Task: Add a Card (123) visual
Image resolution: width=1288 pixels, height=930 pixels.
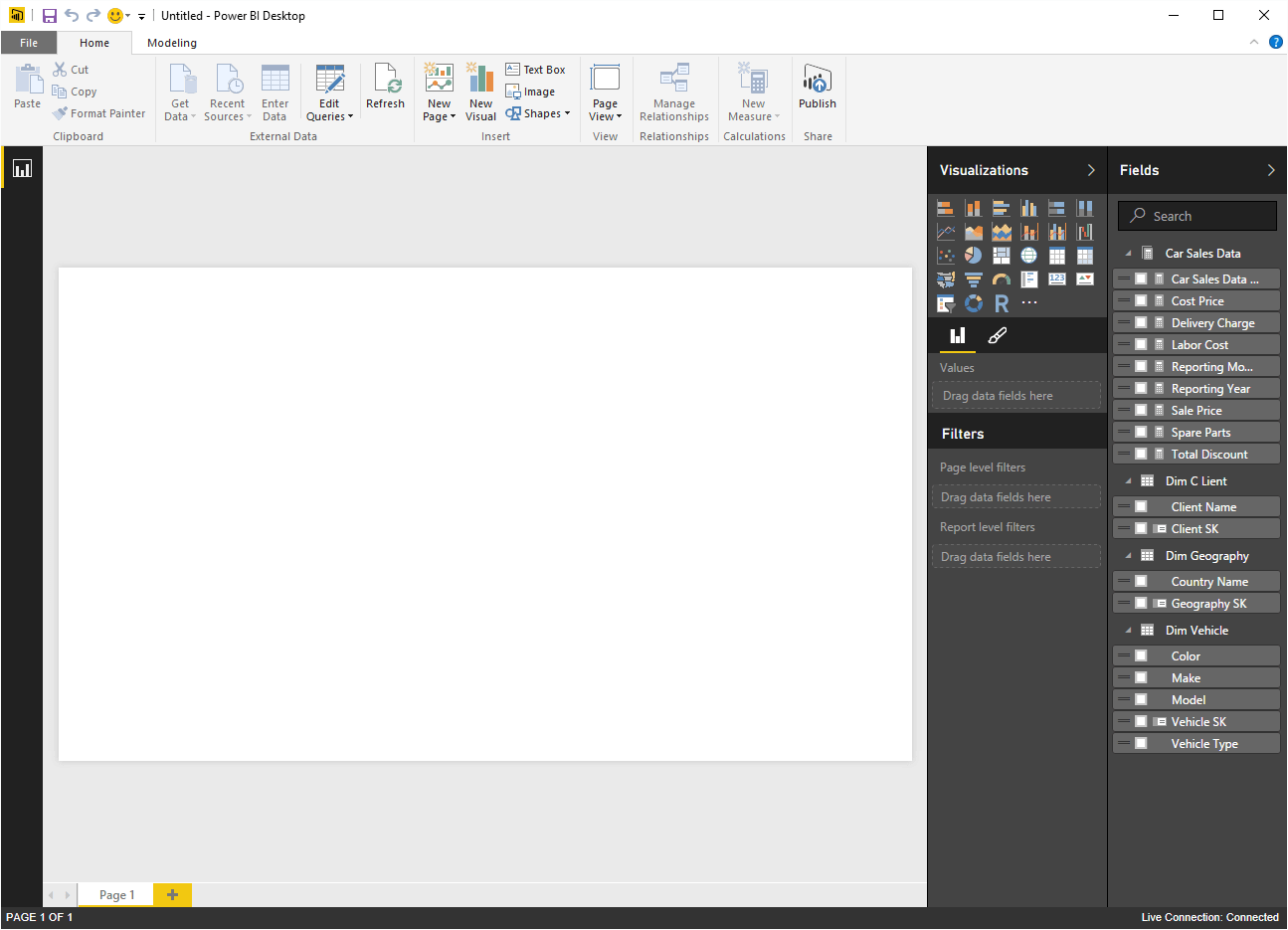Action: point(1057,279)
